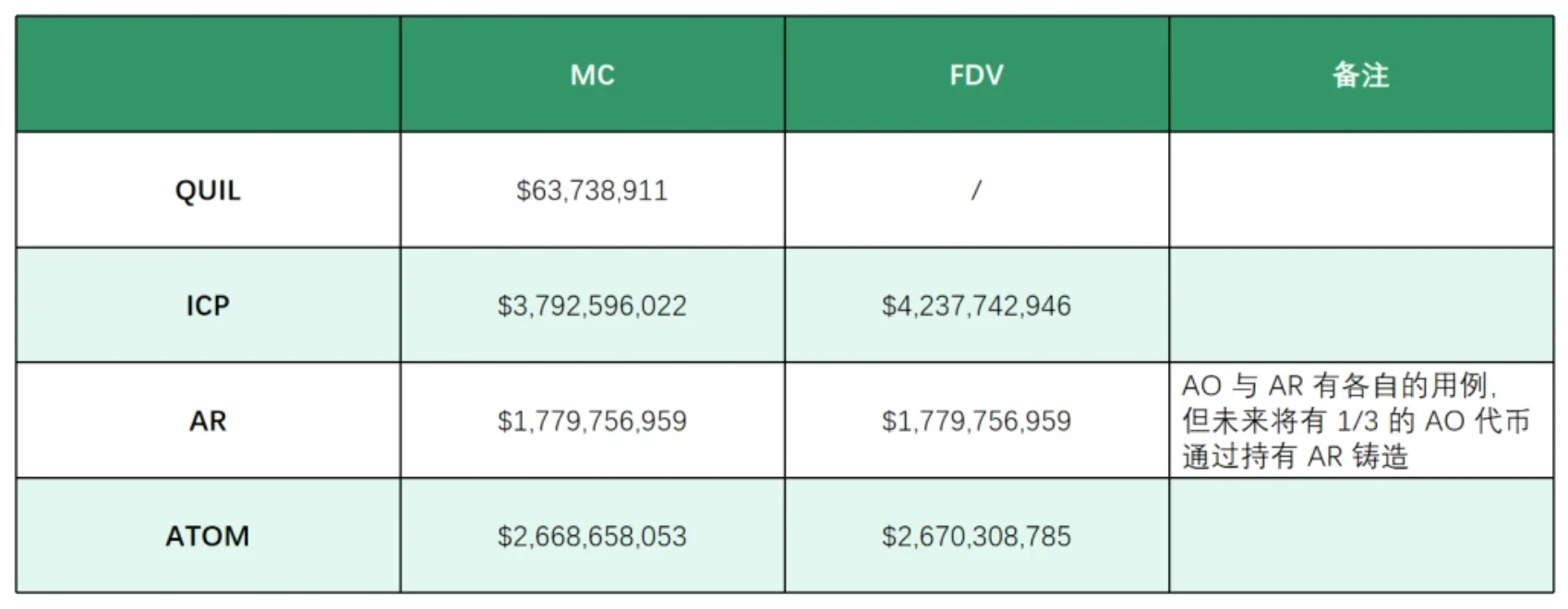Select the AR row label
The image size is (1568, 609).
coord(208,421)
